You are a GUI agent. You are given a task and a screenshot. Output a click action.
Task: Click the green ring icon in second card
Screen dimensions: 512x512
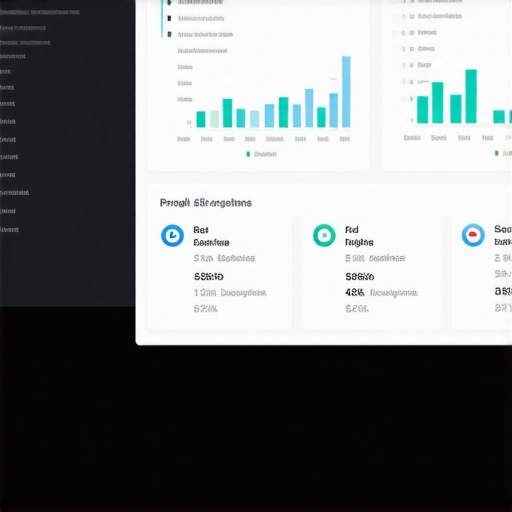(x=324, y=236)
